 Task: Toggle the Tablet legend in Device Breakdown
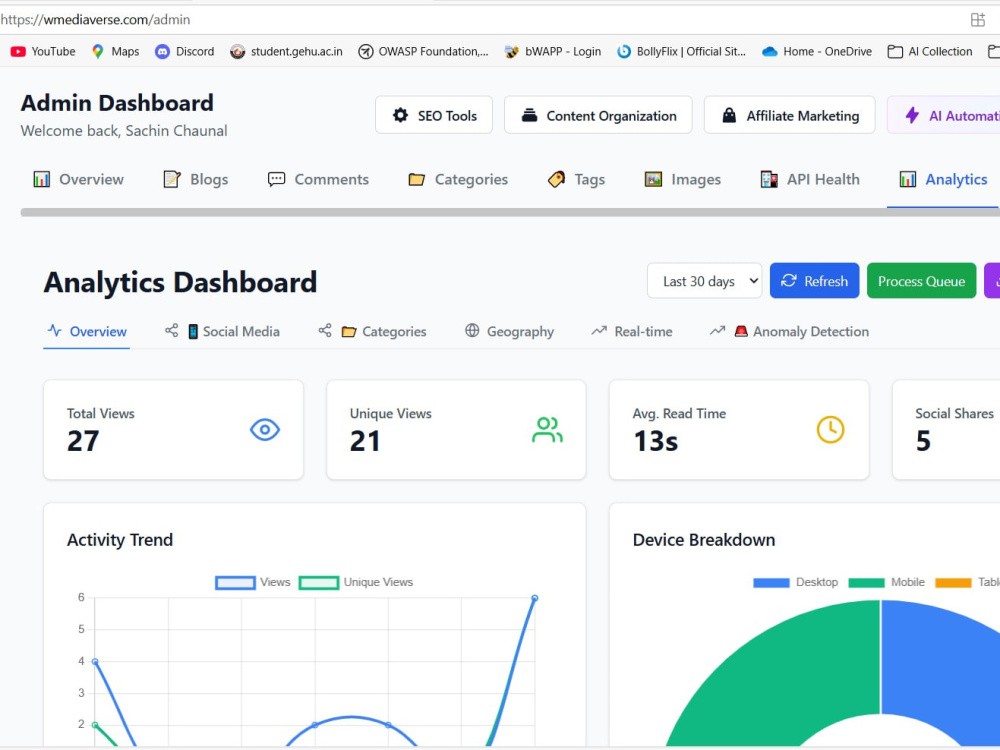[967, 582]
